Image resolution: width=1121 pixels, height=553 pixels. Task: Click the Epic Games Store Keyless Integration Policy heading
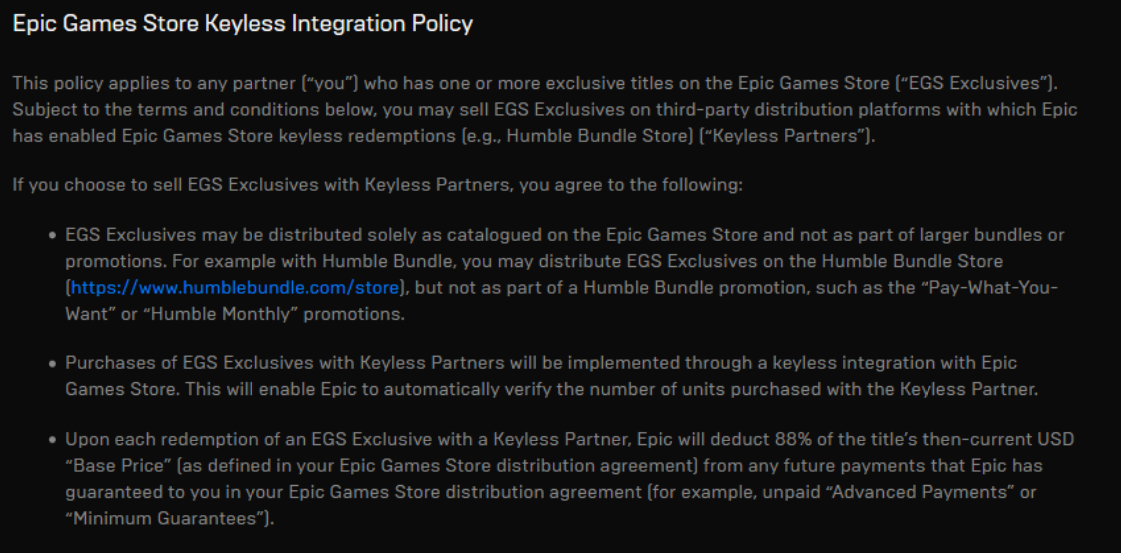point(243,24)
